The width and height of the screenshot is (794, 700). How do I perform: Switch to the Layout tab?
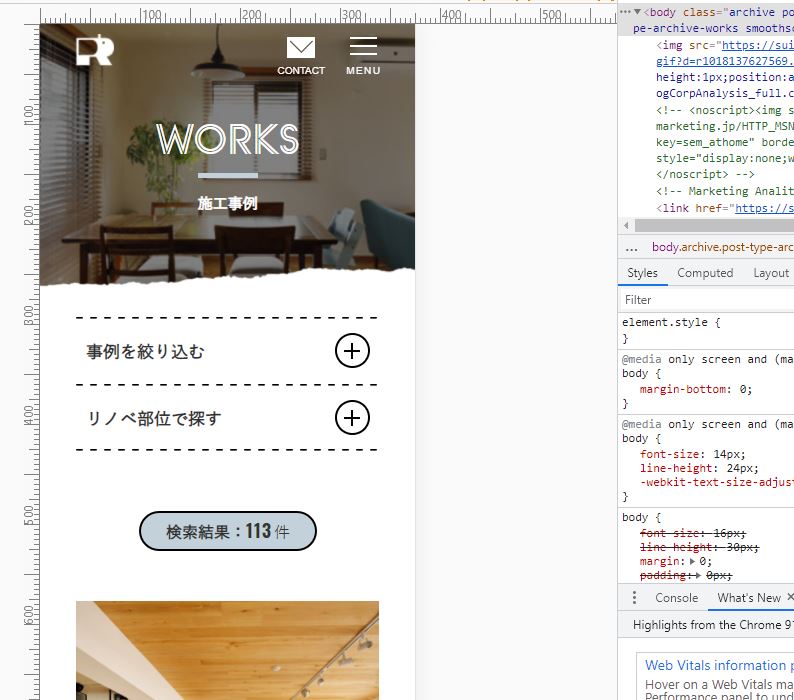tap(771, 273)
